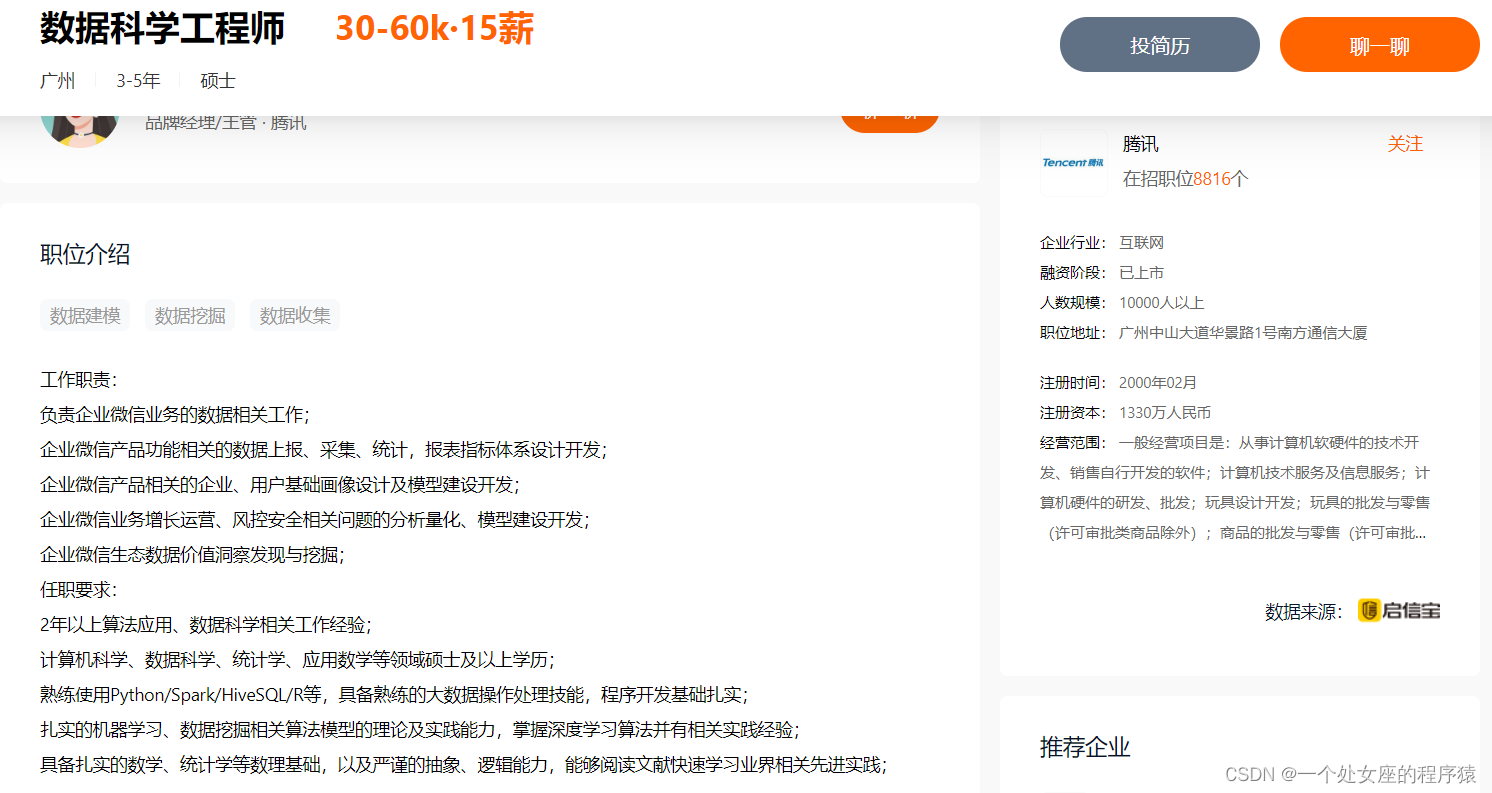
Task: Click the 推荐企业 section heading
Action: (x=1085, y=747)
